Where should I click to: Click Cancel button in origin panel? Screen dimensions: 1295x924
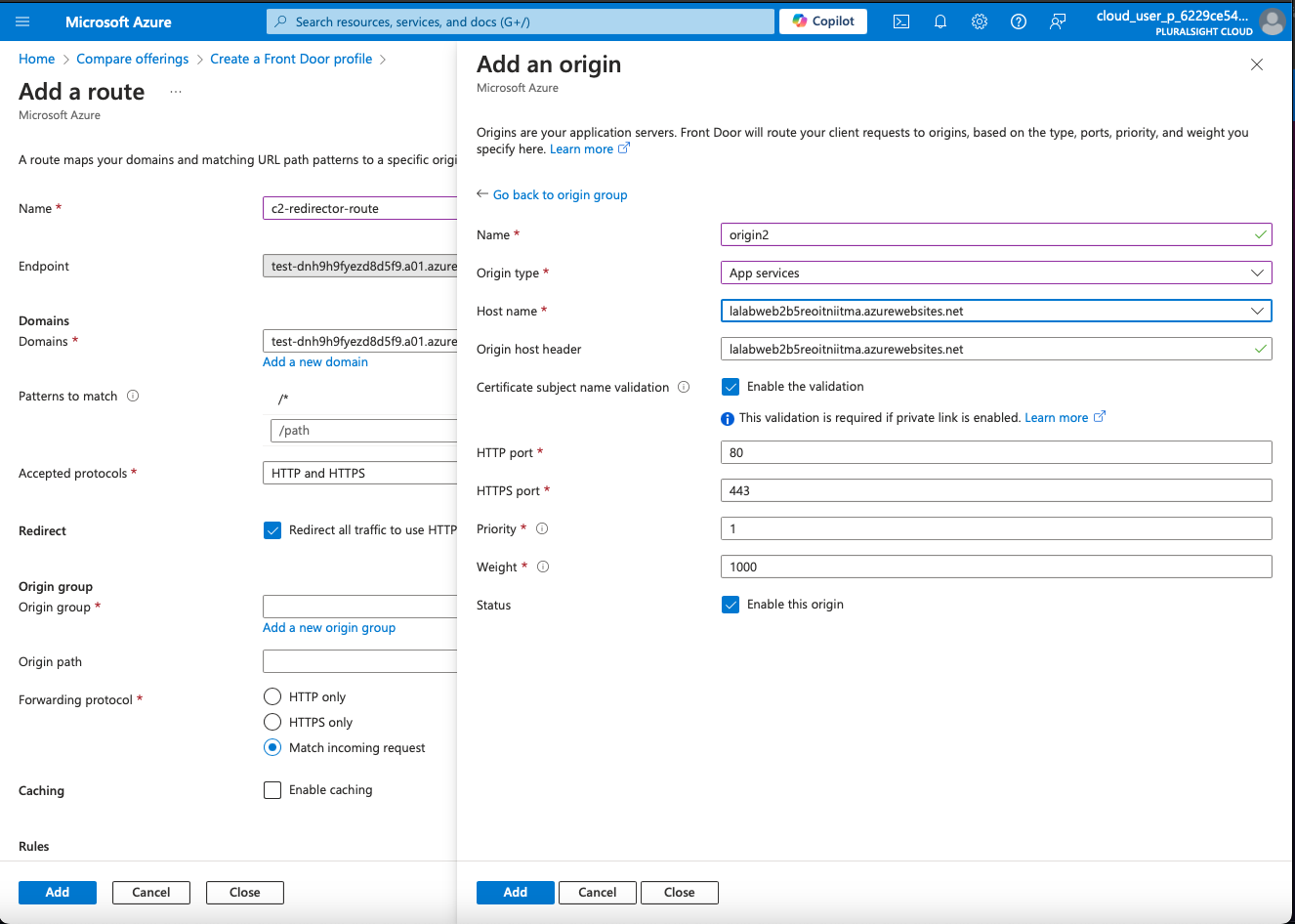click(598, 893)
